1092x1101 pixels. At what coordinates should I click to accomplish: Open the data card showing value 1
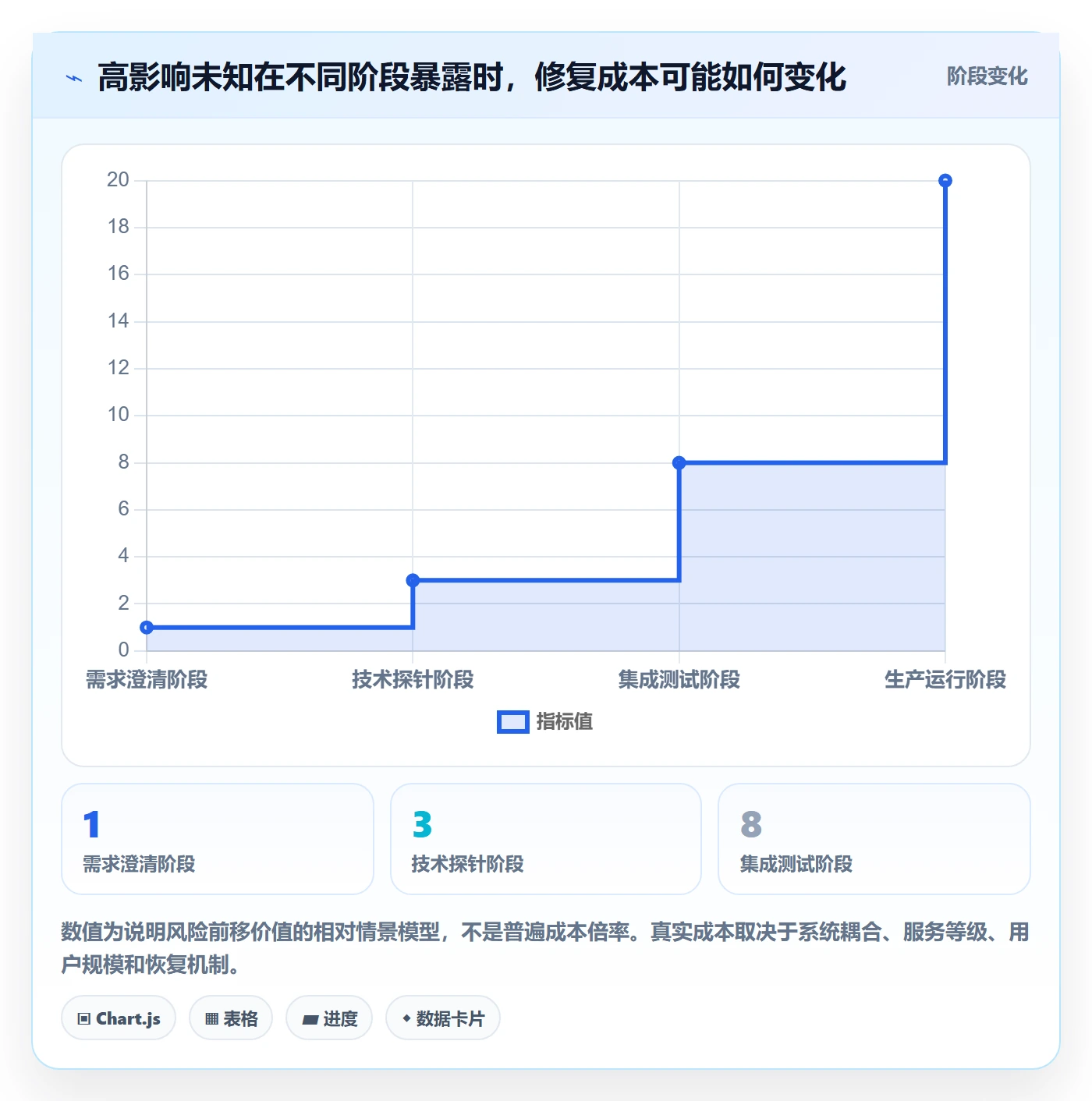coord(218,839)
